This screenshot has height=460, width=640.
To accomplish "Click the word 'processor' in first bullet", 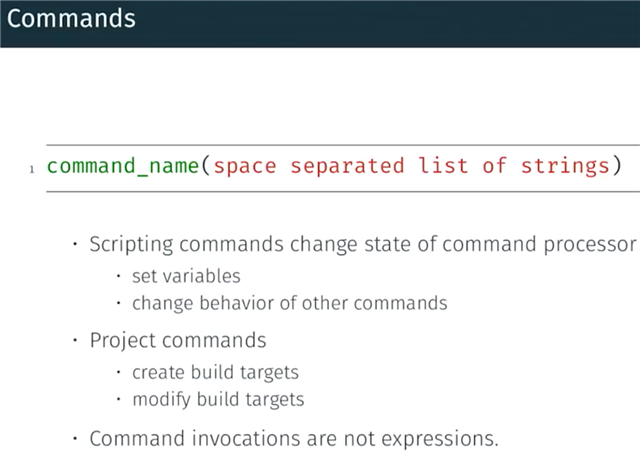I will tap(590, 245).
